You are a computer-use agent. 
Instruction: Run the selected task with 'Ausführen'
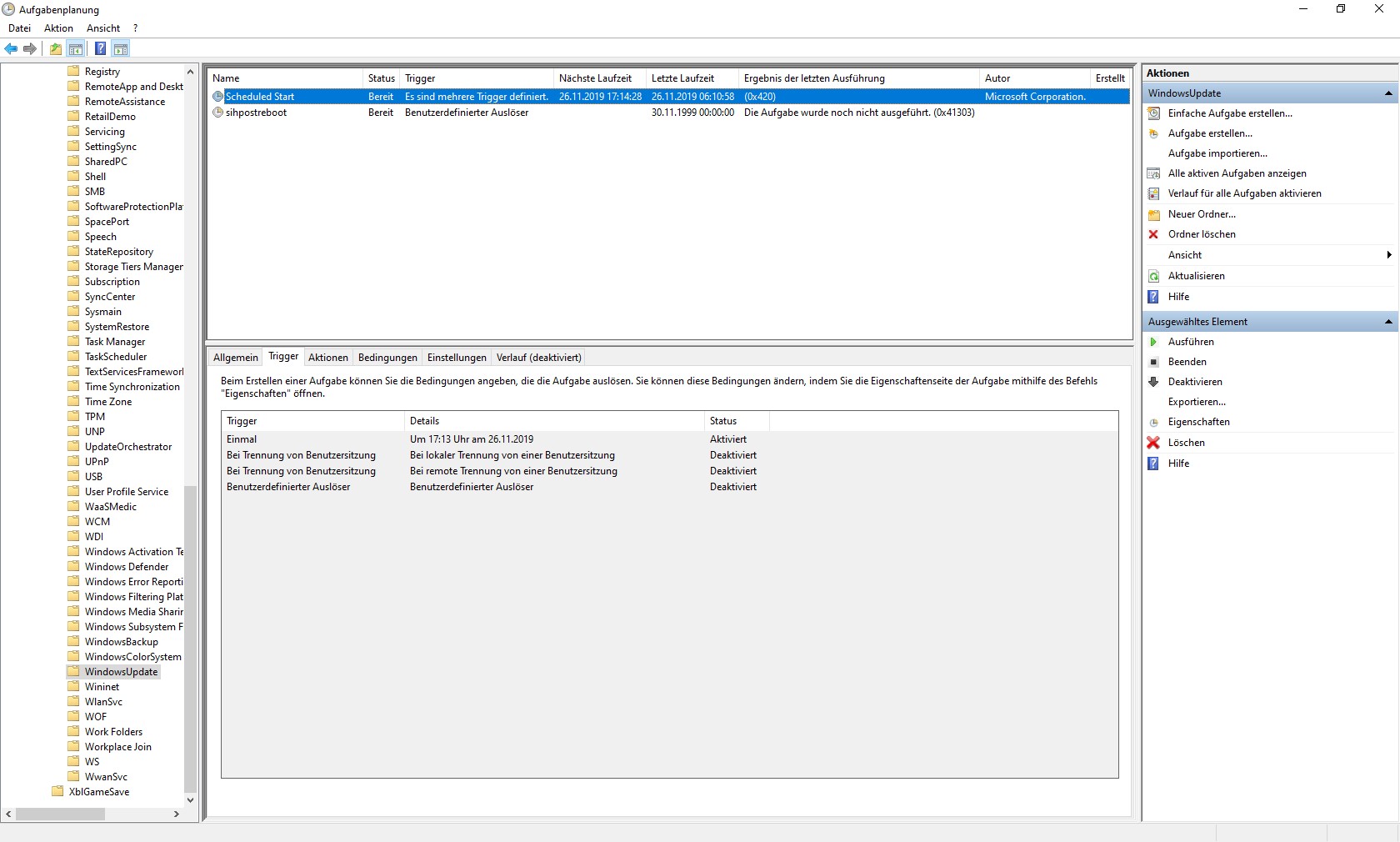point(1191,342)
